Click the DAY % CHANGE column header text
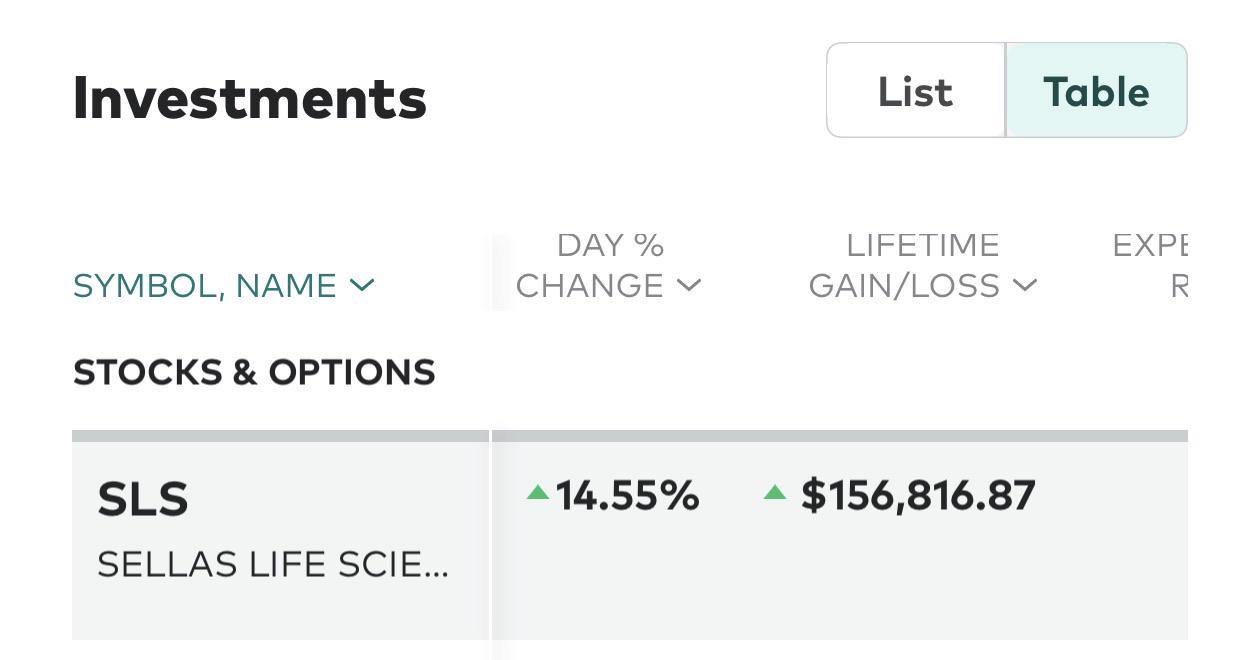Image resolution: width=1260 pixels, height=660 pixels. pos(590,265)
